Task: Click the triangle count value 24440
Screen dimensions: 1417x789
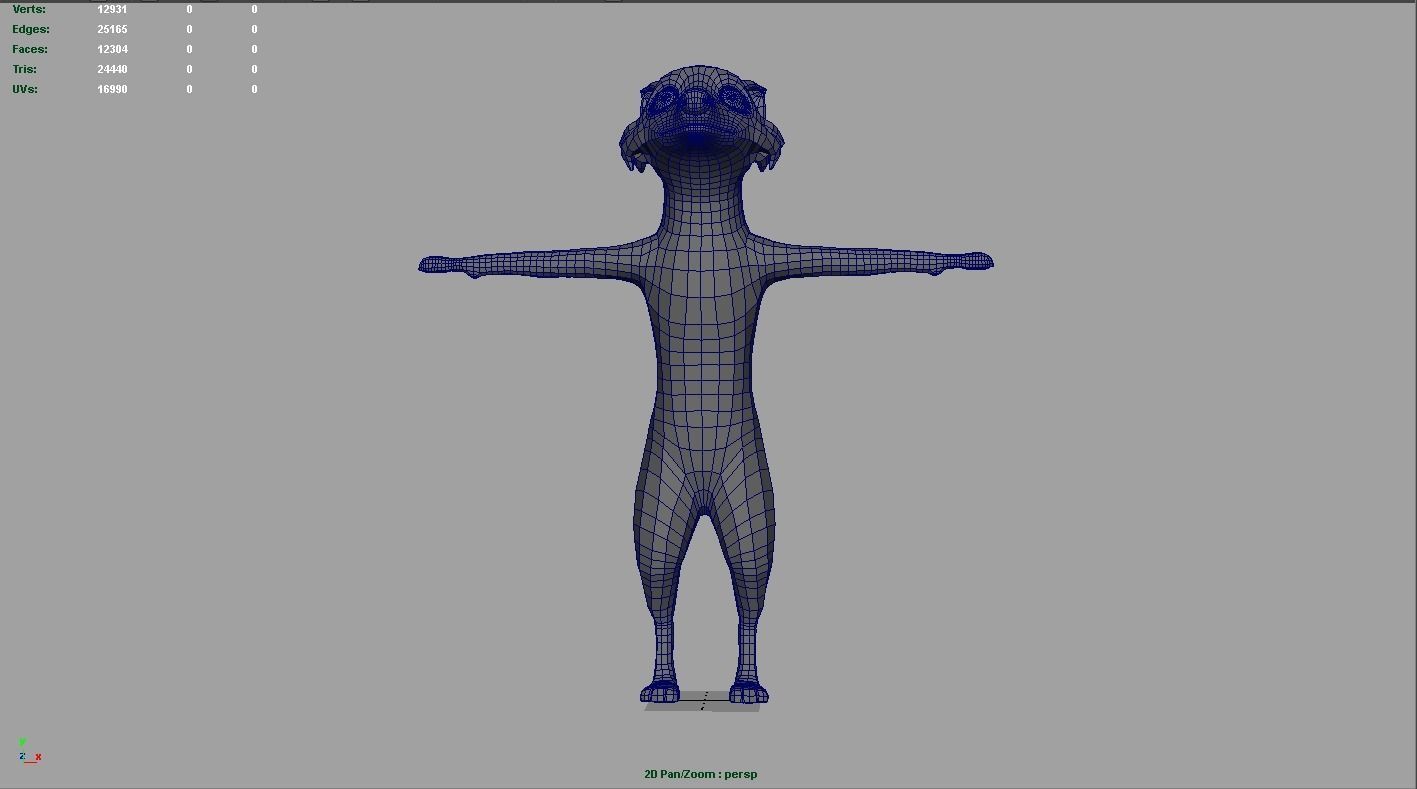Action: [112, 69]
